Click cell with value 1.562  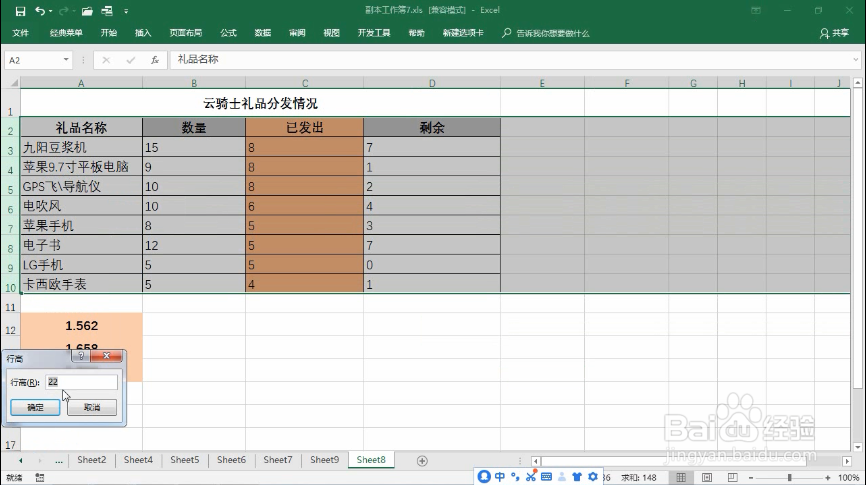[x=81, y=326]
